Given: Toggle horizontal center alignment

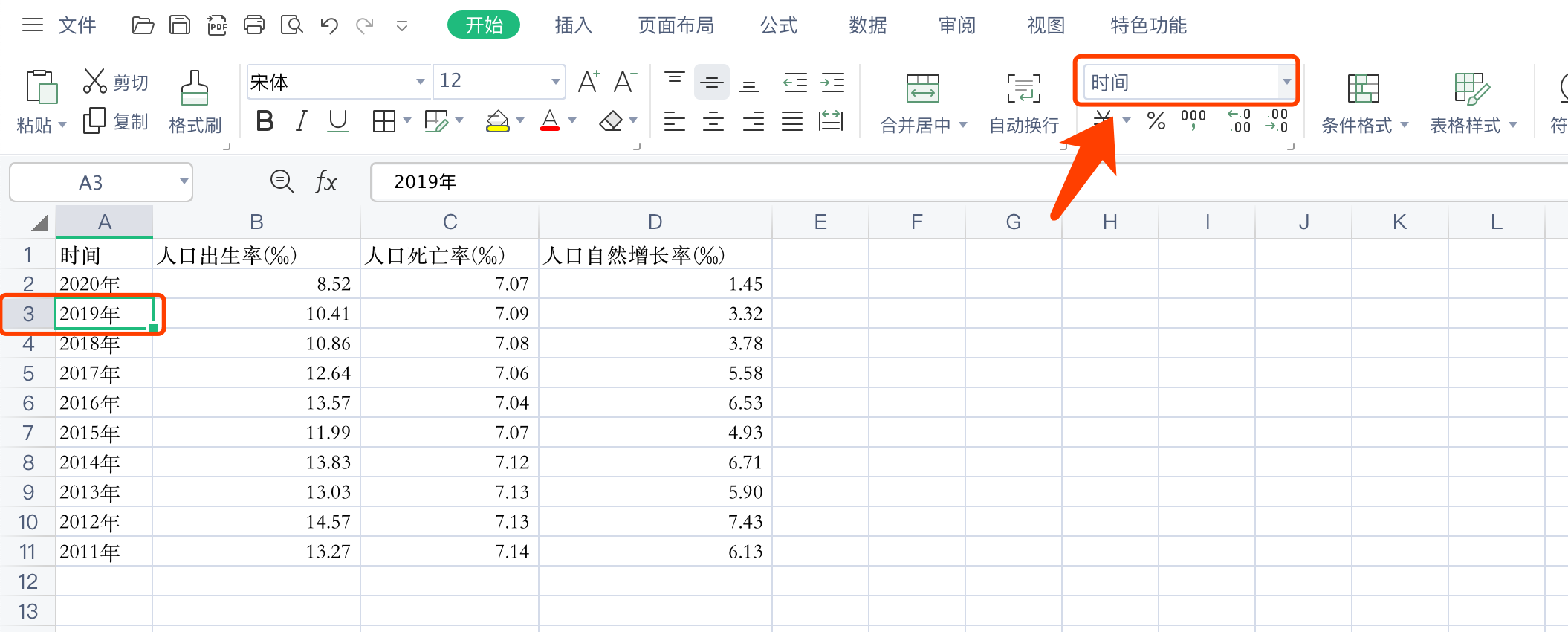Looking at the screenshot, I should (713, 120).
